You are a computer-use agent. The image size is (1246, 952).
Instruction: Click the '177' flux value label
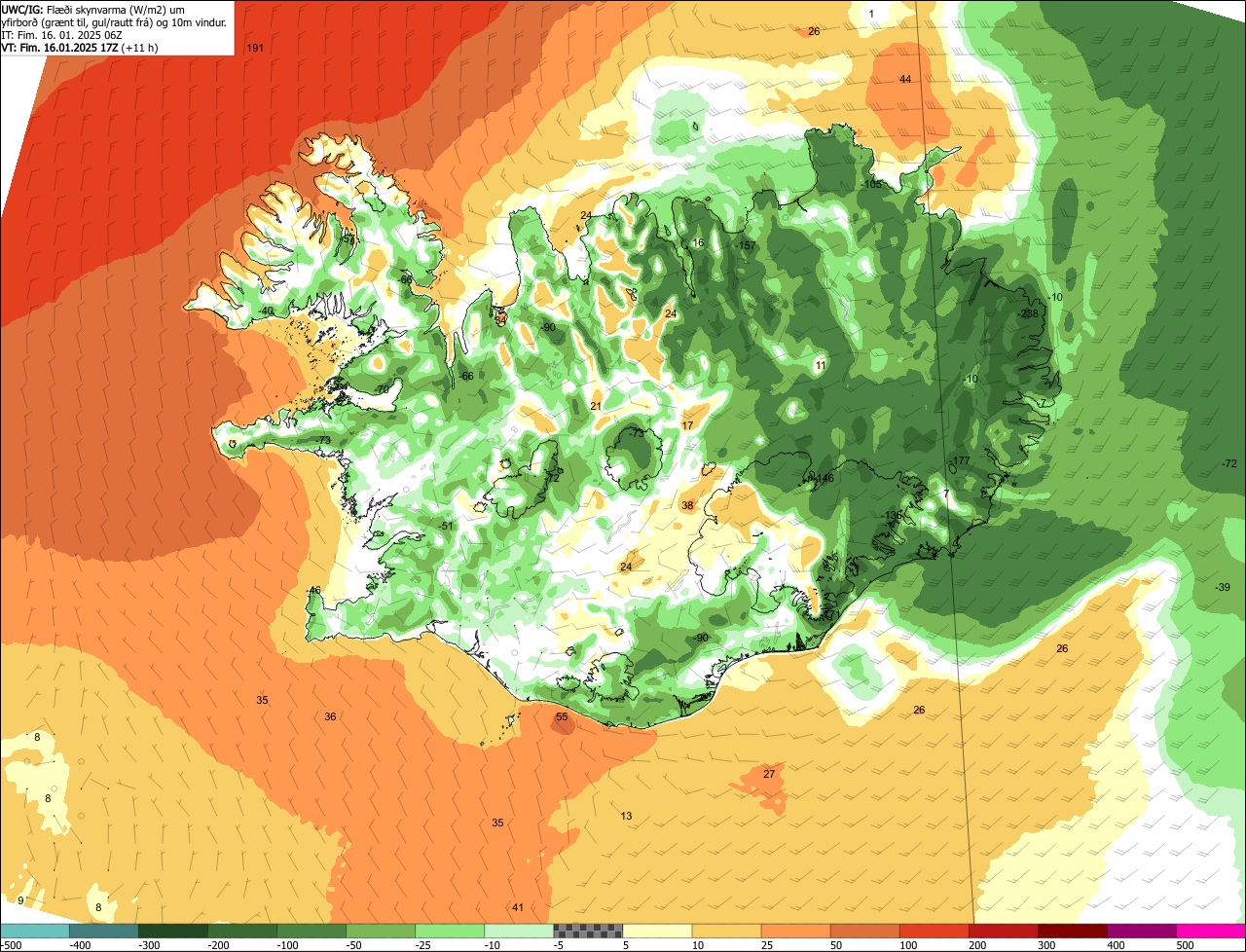(962, 461)
